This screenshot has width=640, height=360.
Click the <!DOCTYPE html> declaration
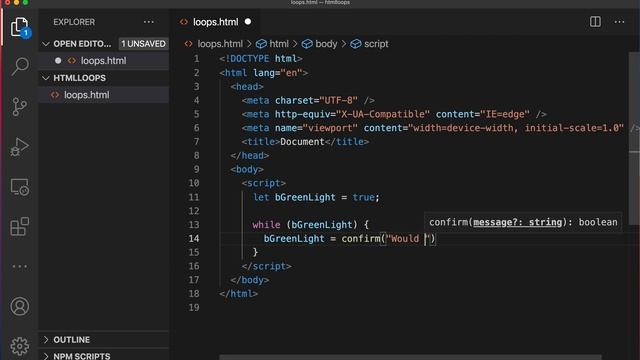tap(261, 59)
